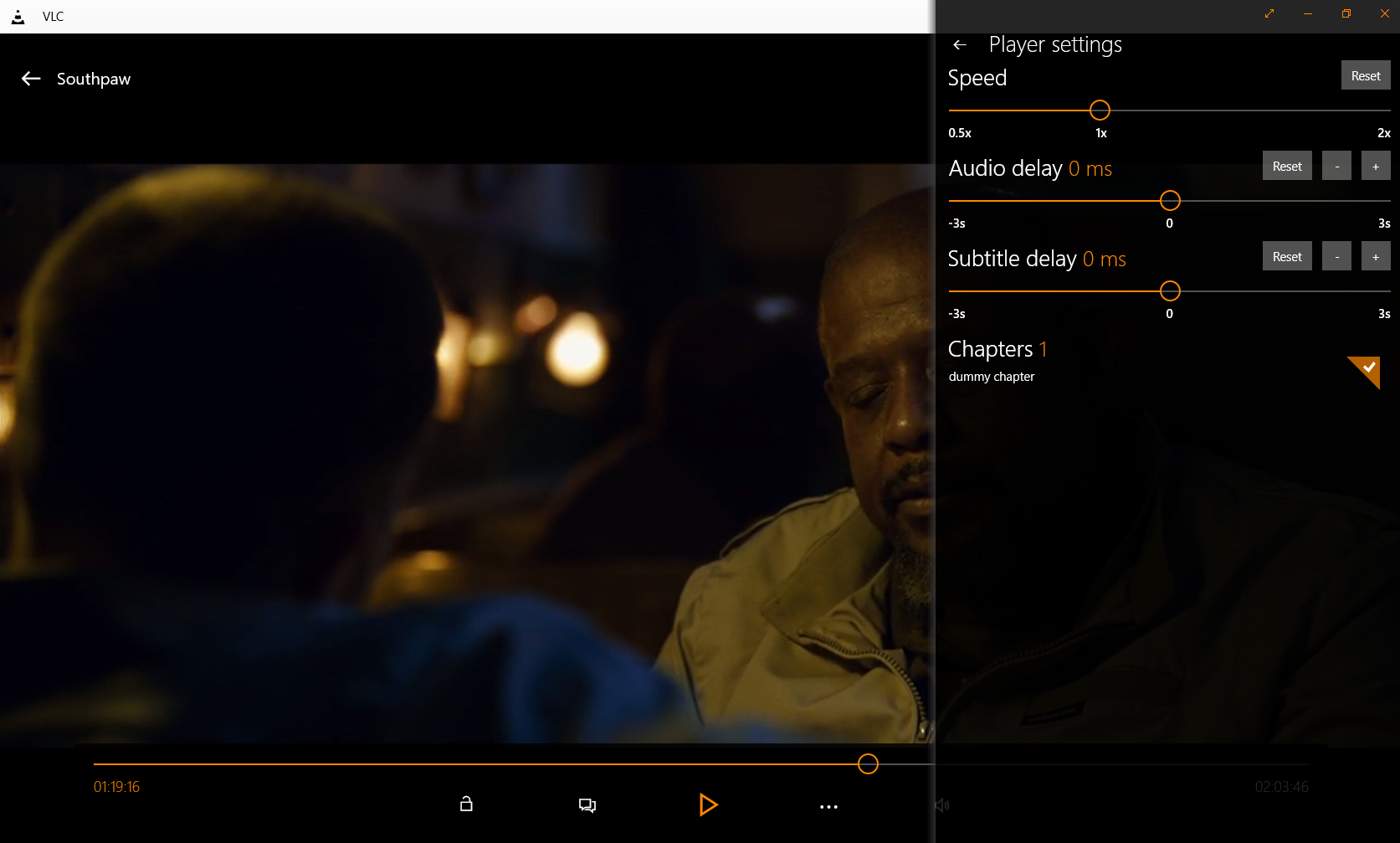The image size is (1400, 843).
Task: Open subtitles and audio tracks menu
Action: (587, 805)
